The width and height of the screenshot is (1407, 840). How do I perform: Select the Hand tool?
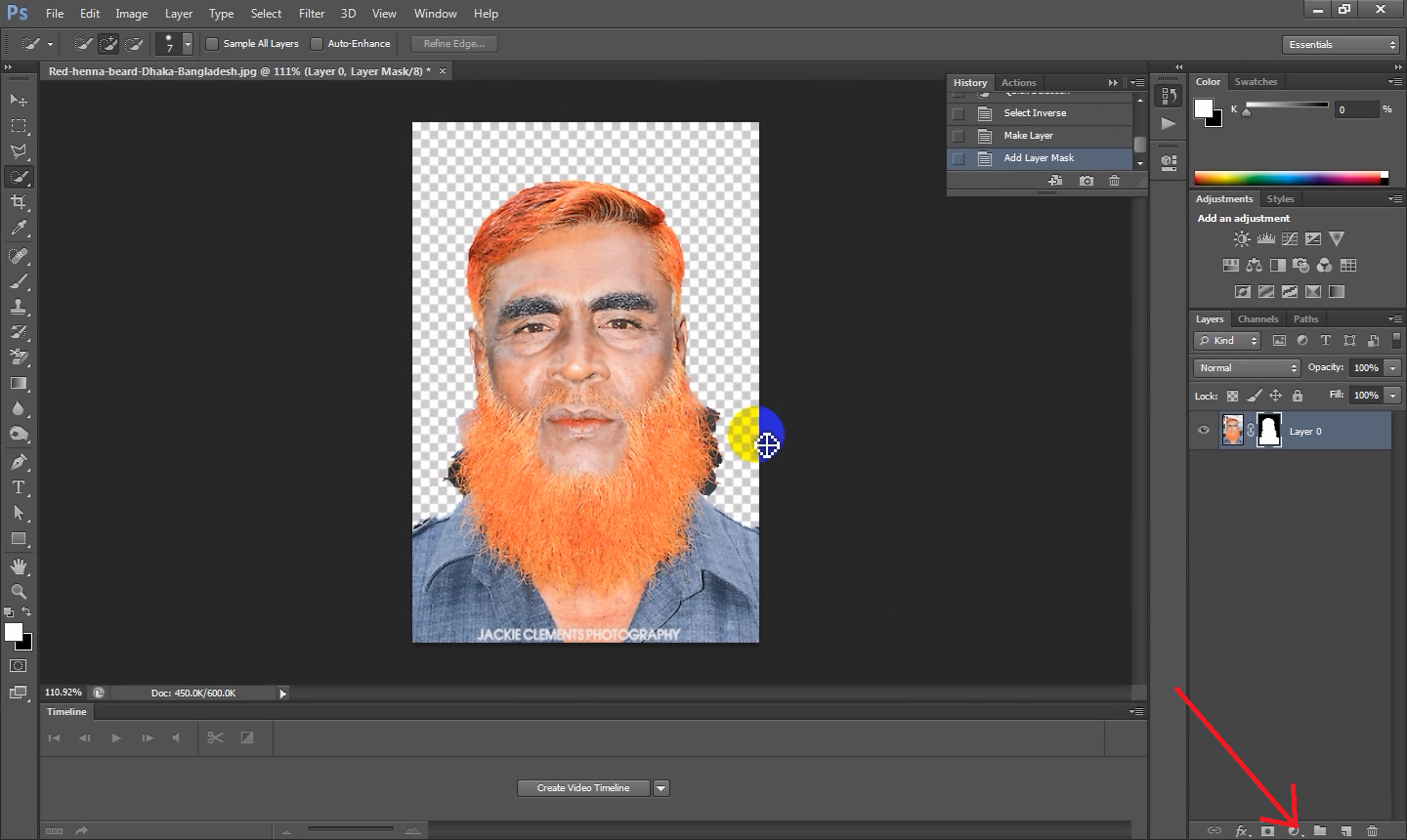(19, 567)
